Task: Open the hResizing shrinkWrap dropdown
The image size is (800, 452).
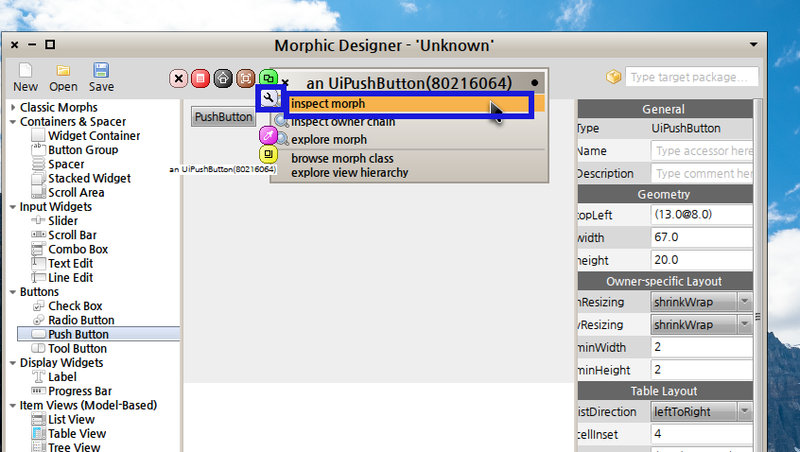Action: click(701, 302)
